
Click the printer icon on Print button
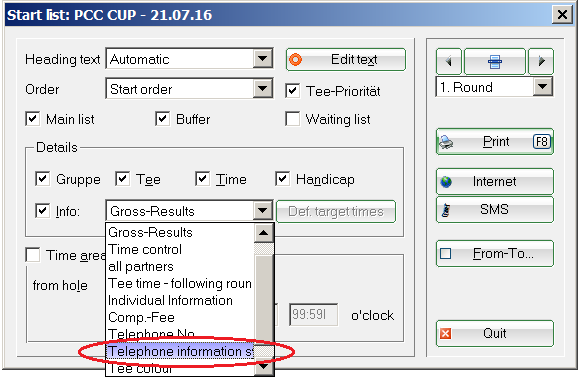click(446, 142)
